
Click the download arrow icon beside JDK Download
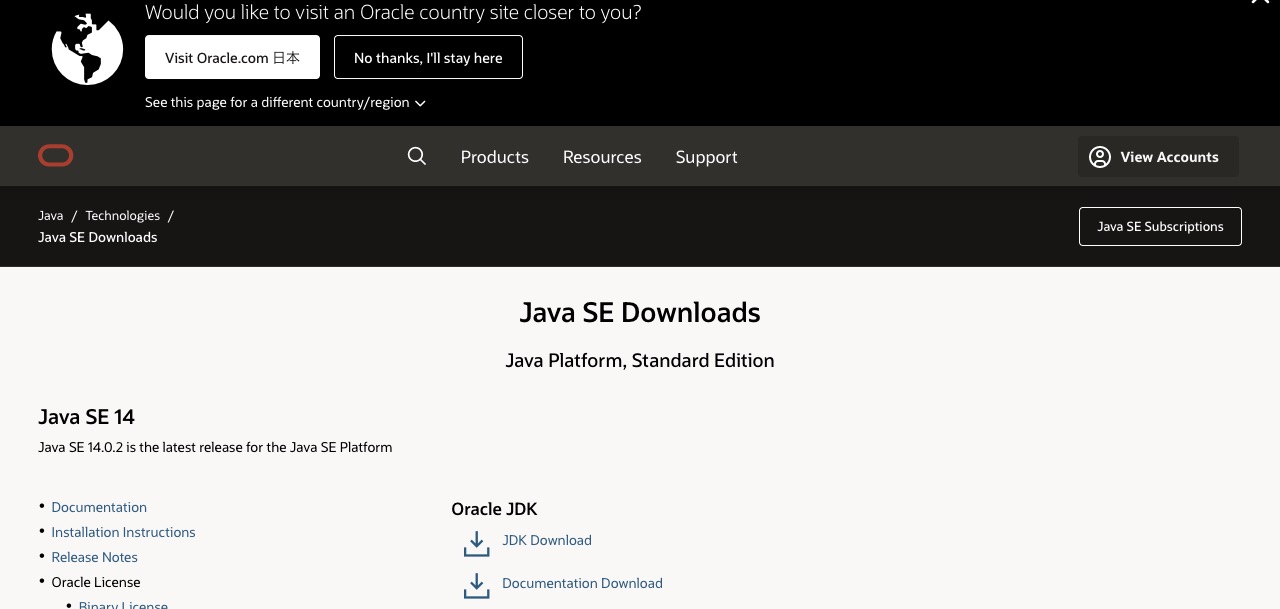tap(477, 543)
